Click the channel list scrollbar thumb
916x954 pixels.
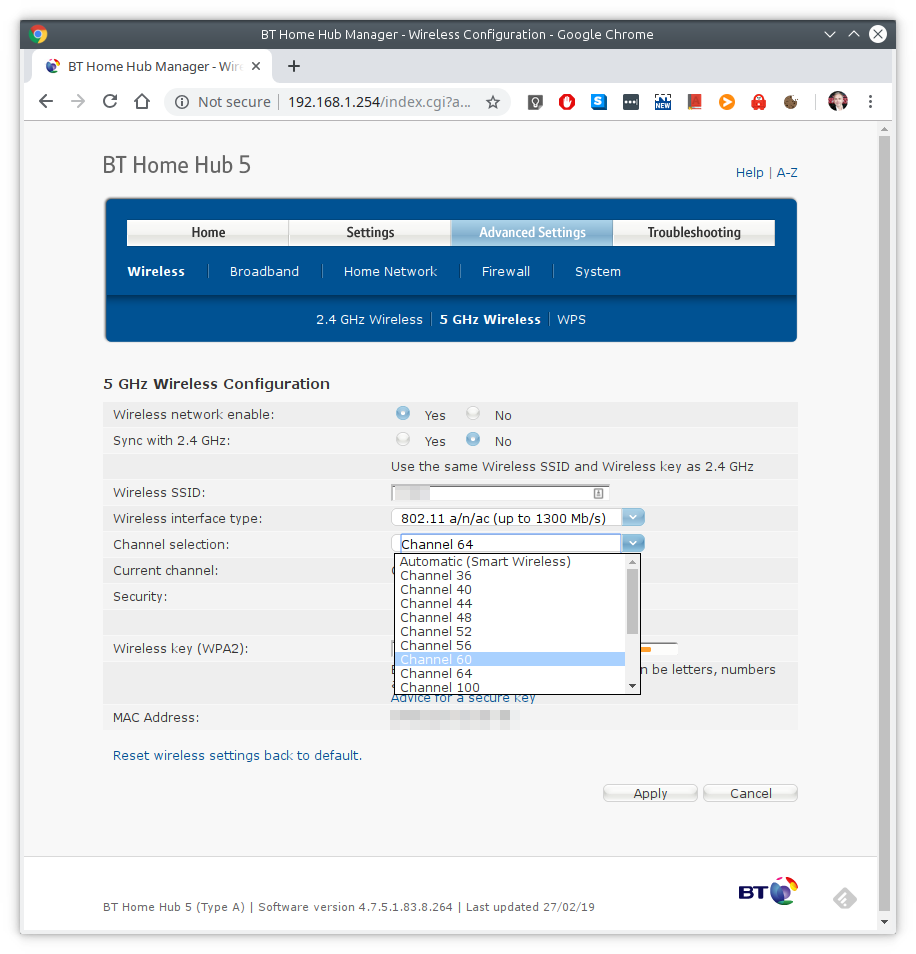point(632,601)
